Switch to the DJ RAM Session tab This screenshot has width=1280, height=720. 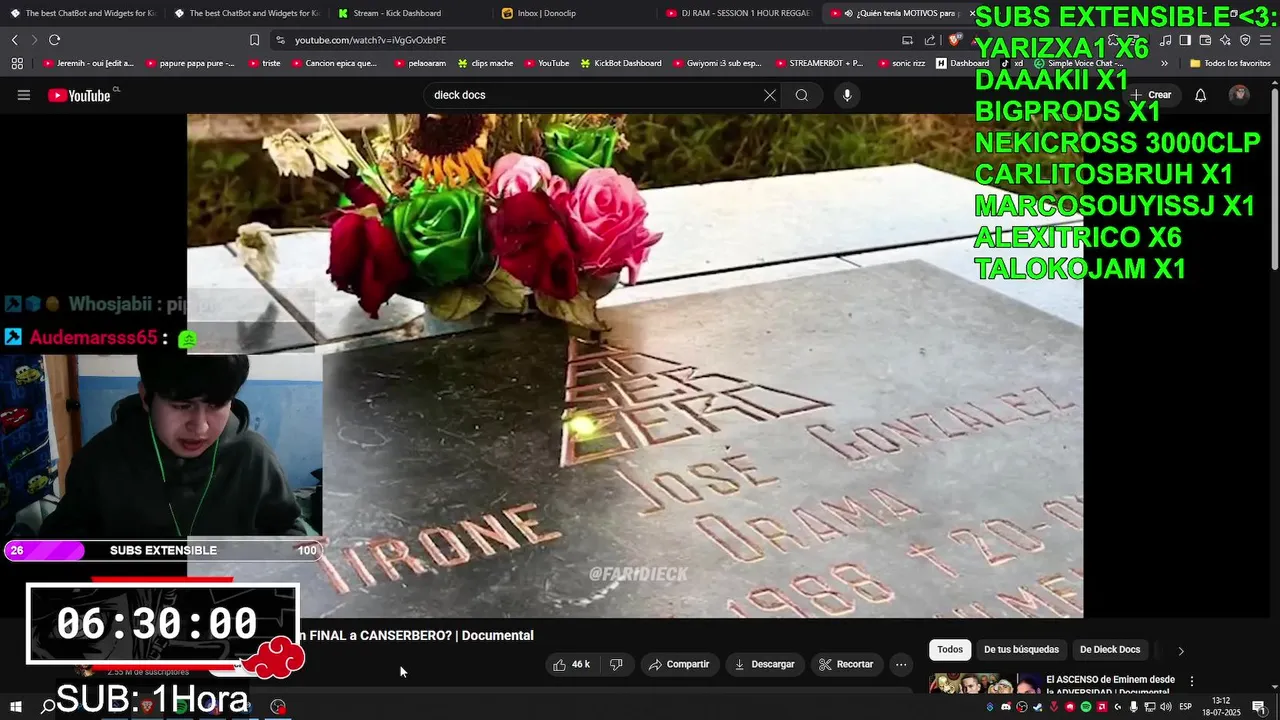738,13
